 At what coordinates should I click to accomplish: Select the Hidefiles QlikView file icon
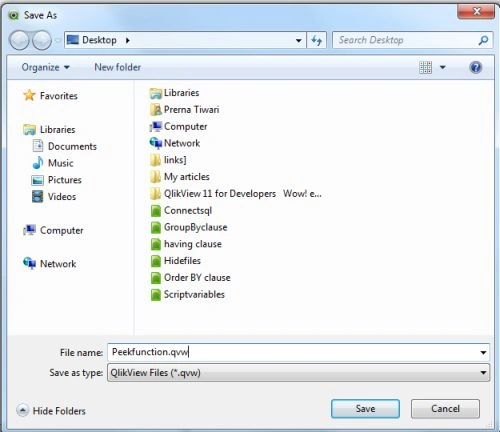click(x=156, y=261)
